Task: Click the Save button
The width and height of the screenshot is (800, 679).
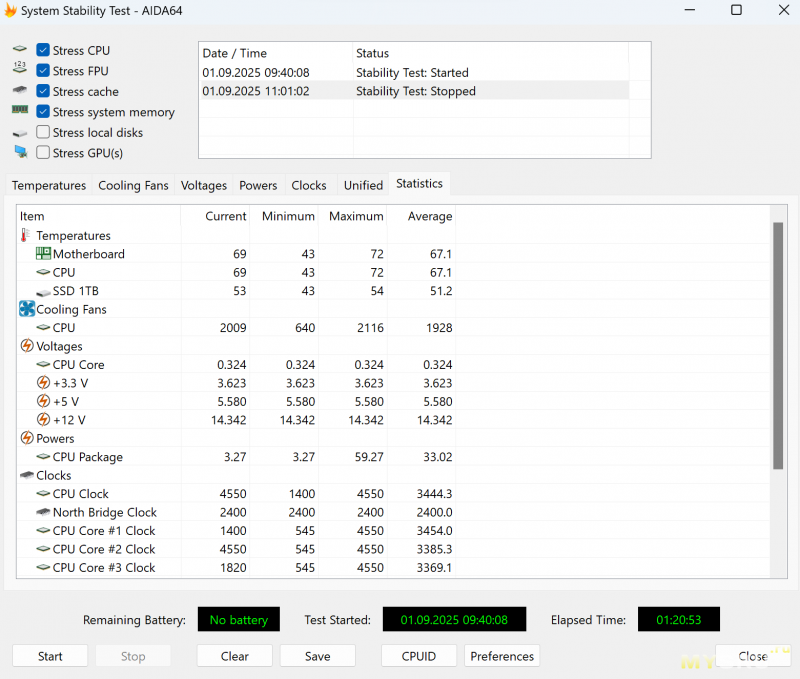Action: coord(317,656)
